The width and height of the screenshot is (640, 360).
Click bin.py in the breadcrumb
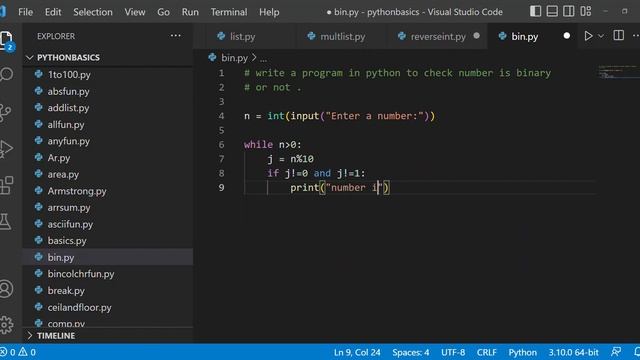point(234,58)
